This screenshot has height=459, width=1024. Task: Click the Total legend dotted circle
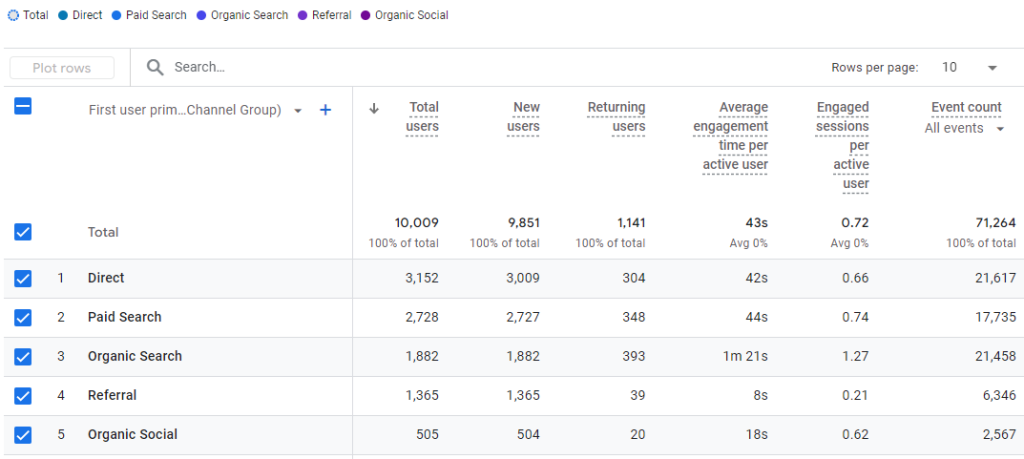click(x=14, y=15)
